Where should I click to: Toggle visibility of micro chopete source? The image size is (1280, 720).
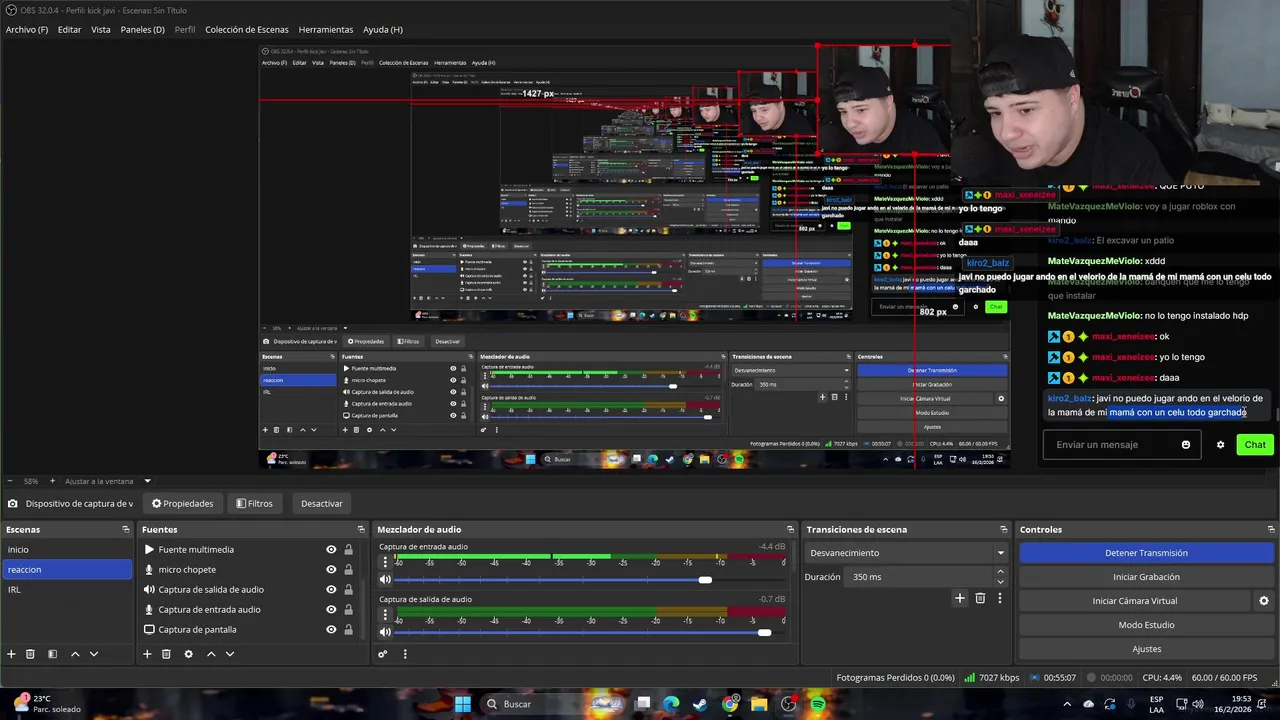coord(331,569)
